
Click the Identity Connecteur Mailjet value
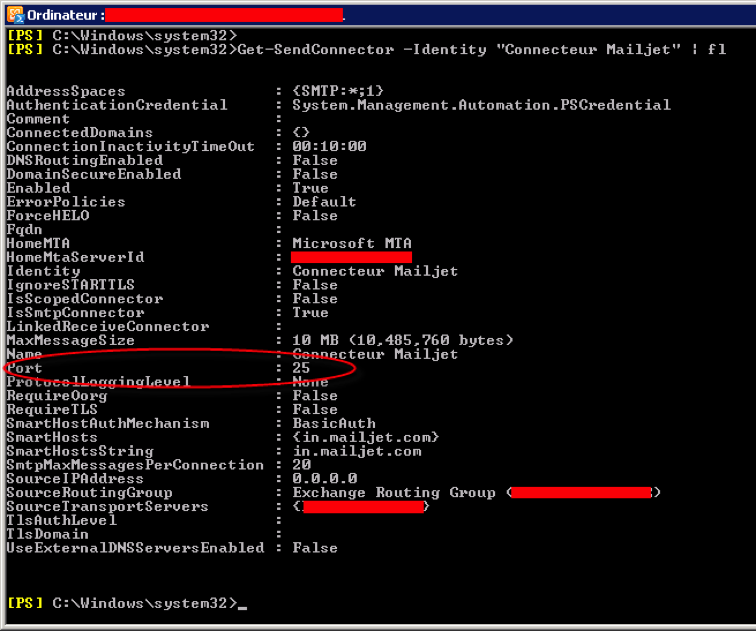tap(375, 271)
